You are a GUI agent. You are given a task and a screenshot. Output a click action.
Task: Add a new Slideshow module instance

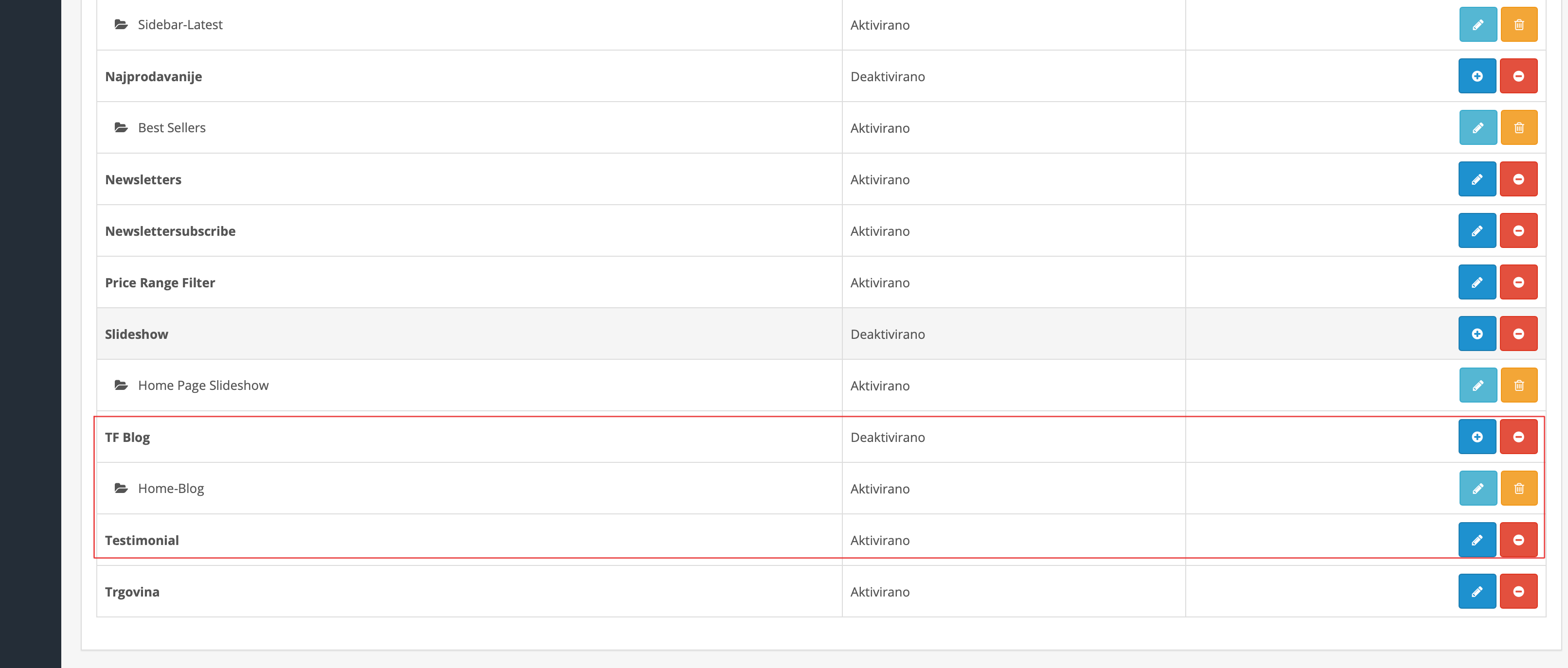pyautogui.click(x=1477, y=334)
